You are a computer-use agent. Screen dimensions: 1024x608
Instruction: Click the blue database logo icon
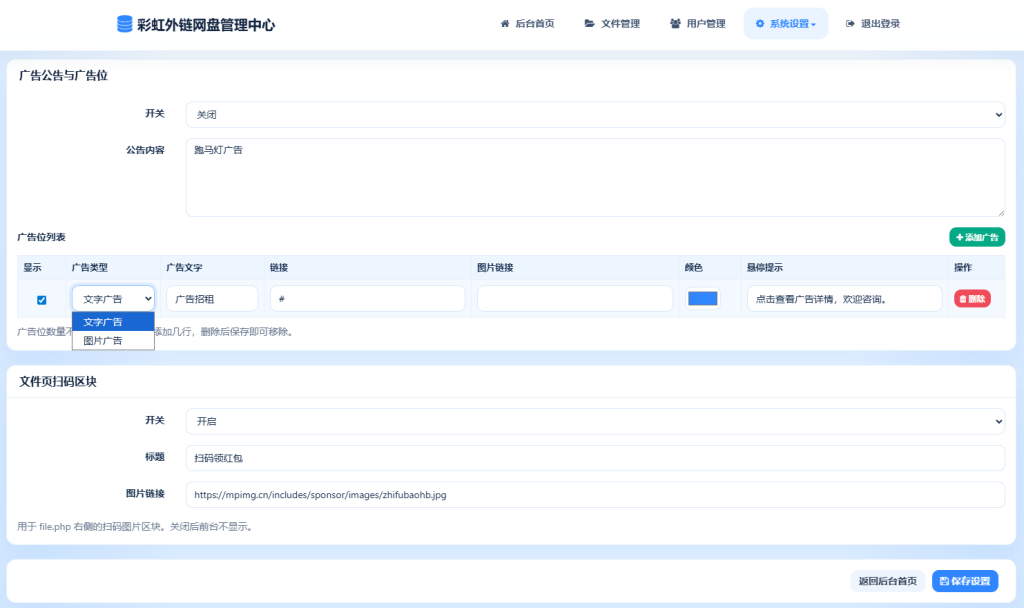[x=125, y=24]
